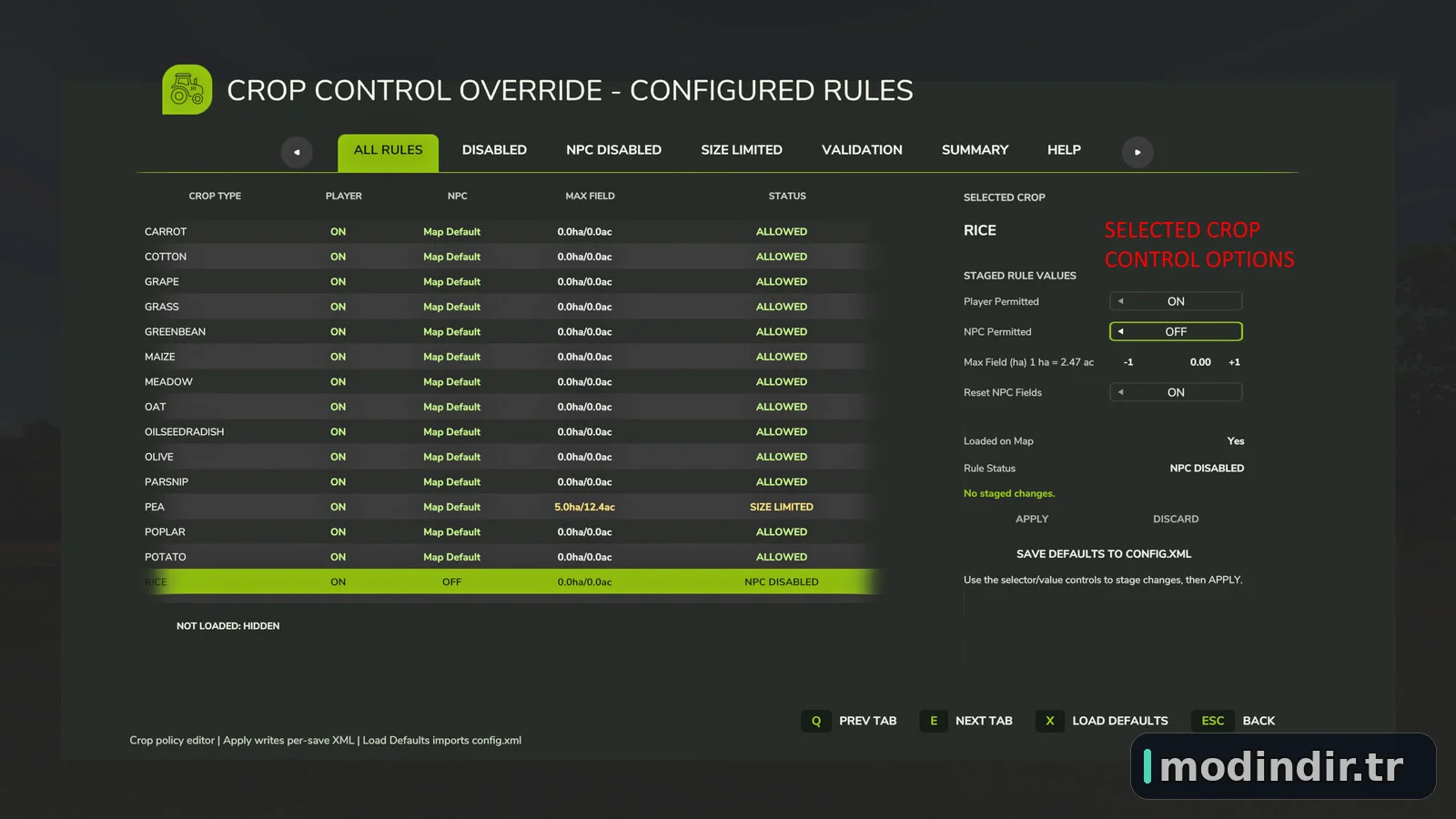
Task: Switch to the Size Limited tab
Action: 742,150
